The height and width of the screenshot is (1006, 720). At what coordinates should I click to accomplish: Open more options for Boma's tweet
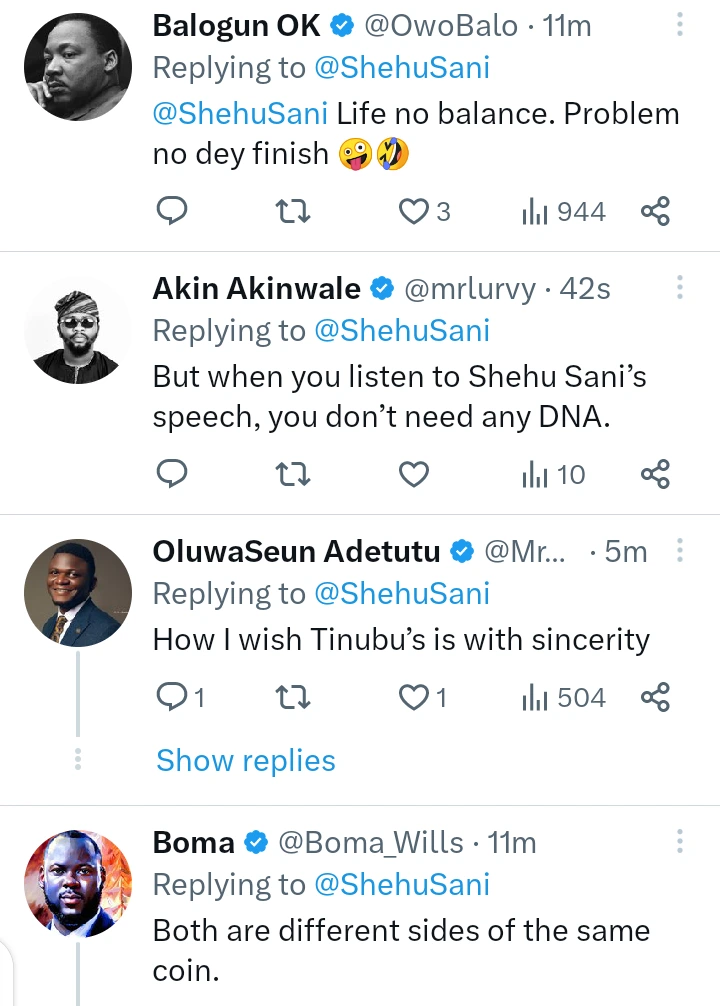tap(679, 843)
